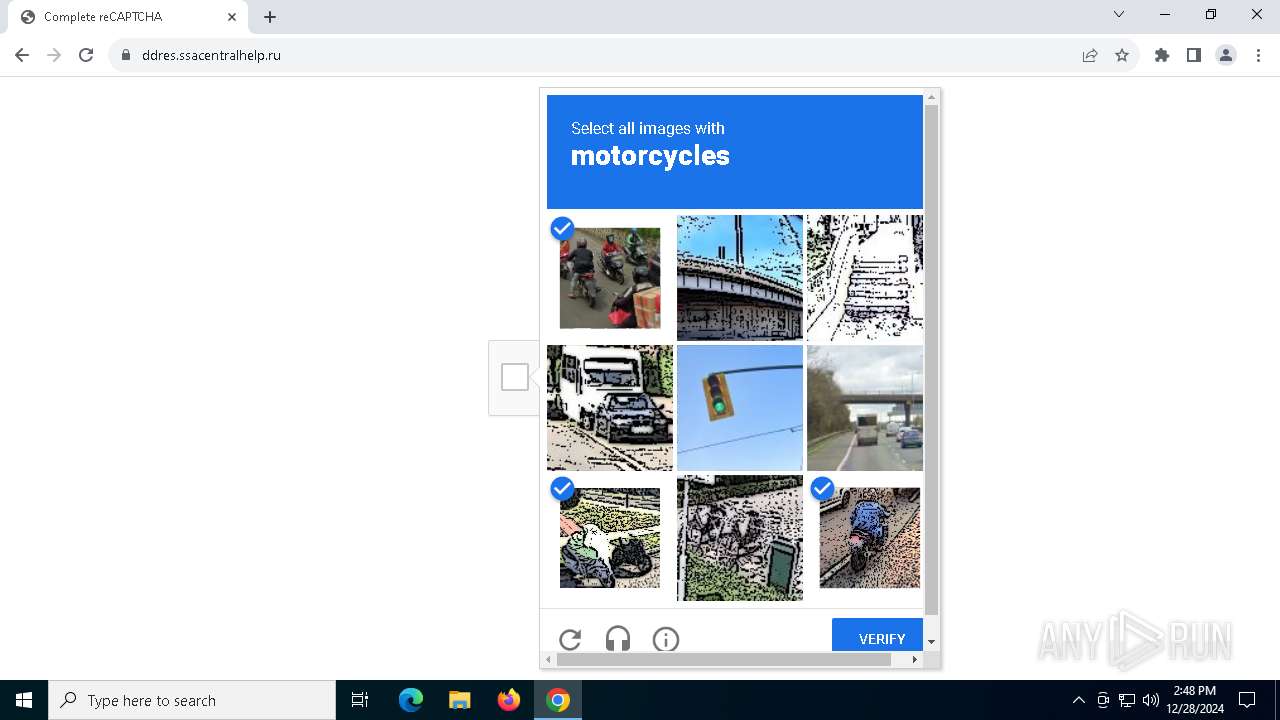This screenshot has height=720, width=1280.
Task: Open a new browser tab
Action: pos(270,17)
